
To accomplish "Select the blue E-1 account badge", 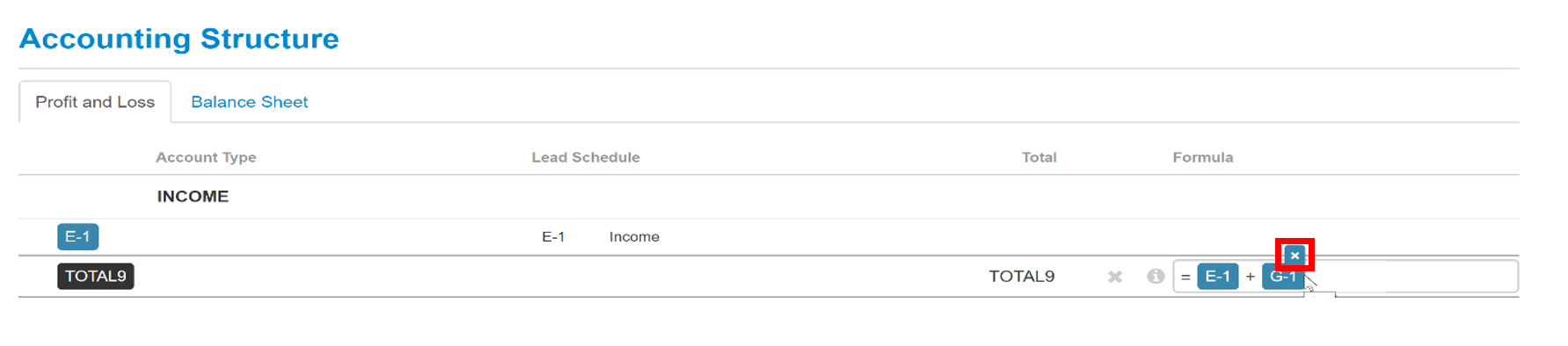I will pos(77,236).
